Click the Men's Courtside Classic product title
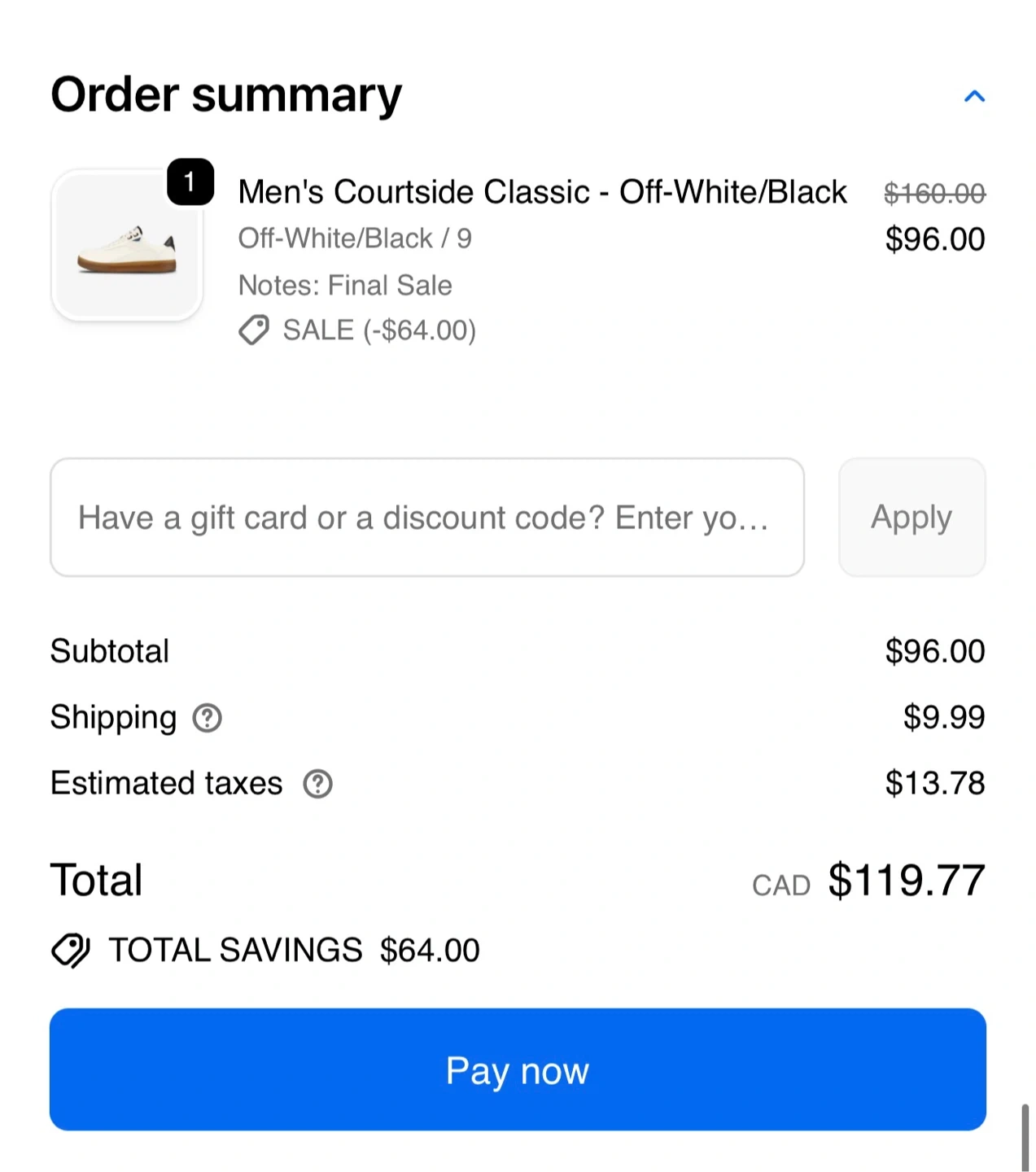 (x=542, y=192)
